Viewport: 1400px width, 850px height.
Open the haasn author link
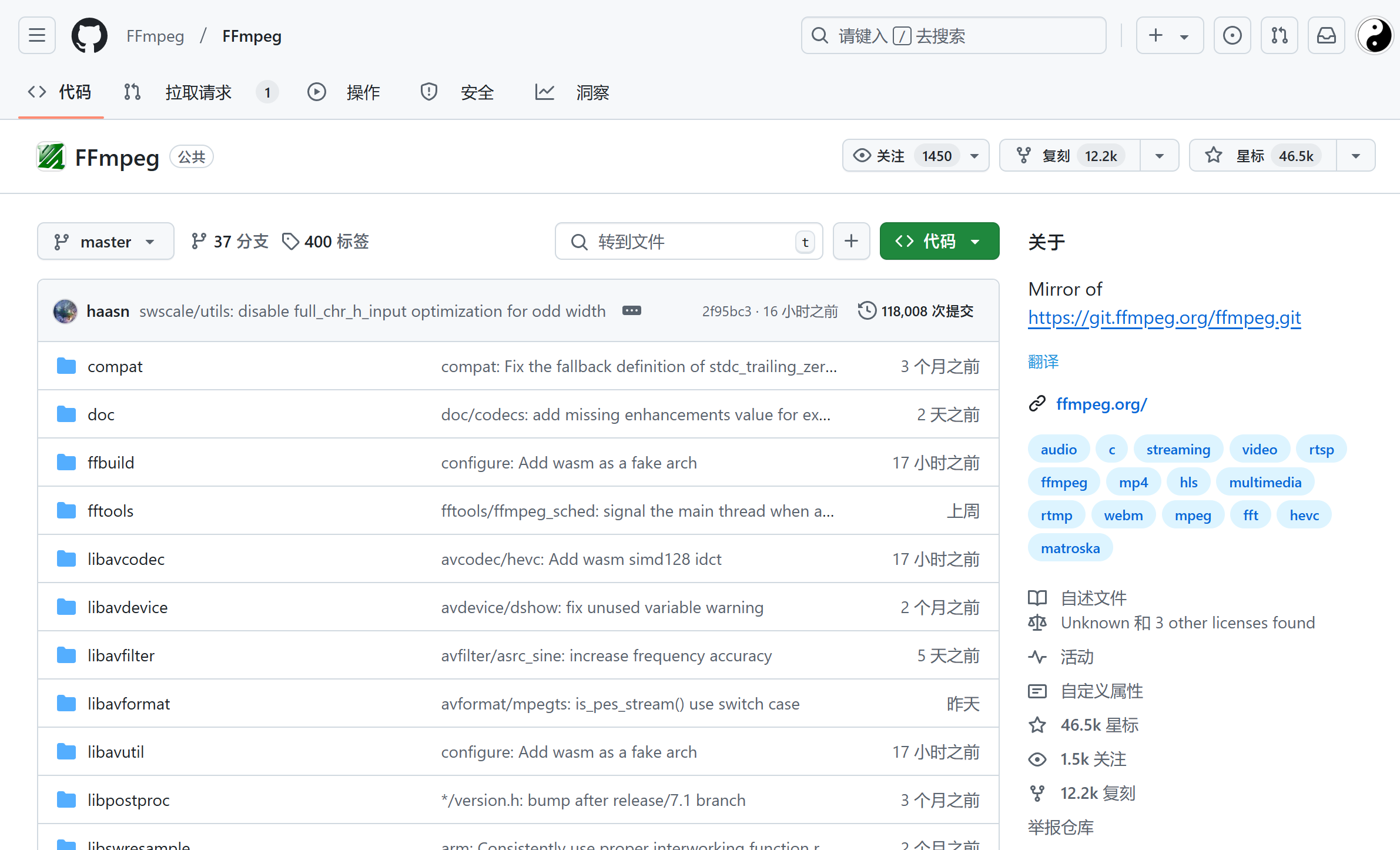point(108,311)
